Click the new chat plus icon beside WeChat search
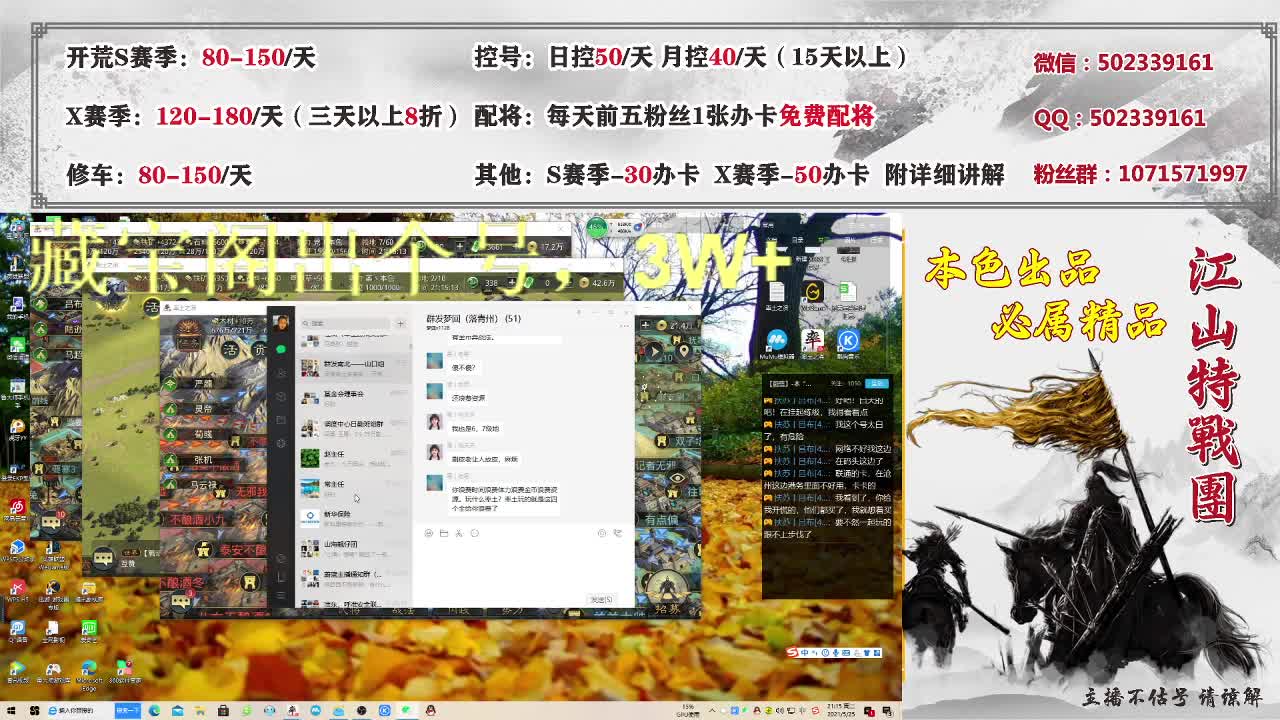The height and width of the screenshot is (720, 1280). (x=400, y=323)
